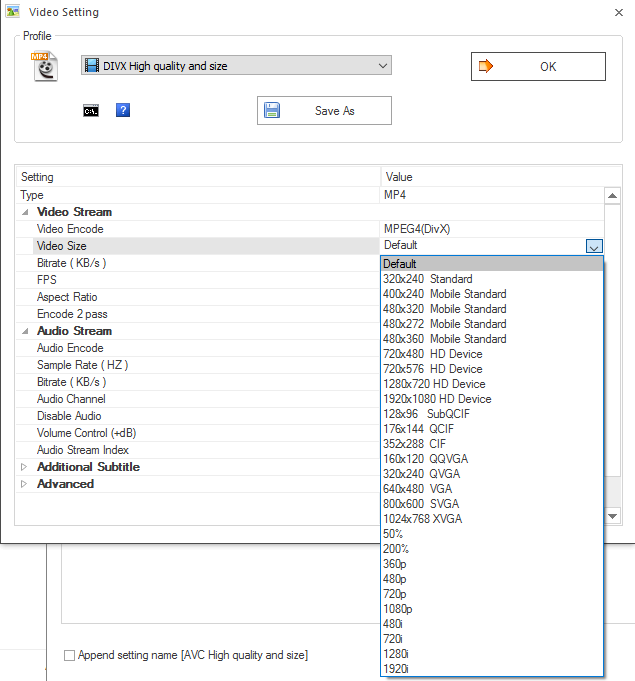Choose 320x240 Standard size
Viewport: 635px width, 681px height.
(492, 279)
